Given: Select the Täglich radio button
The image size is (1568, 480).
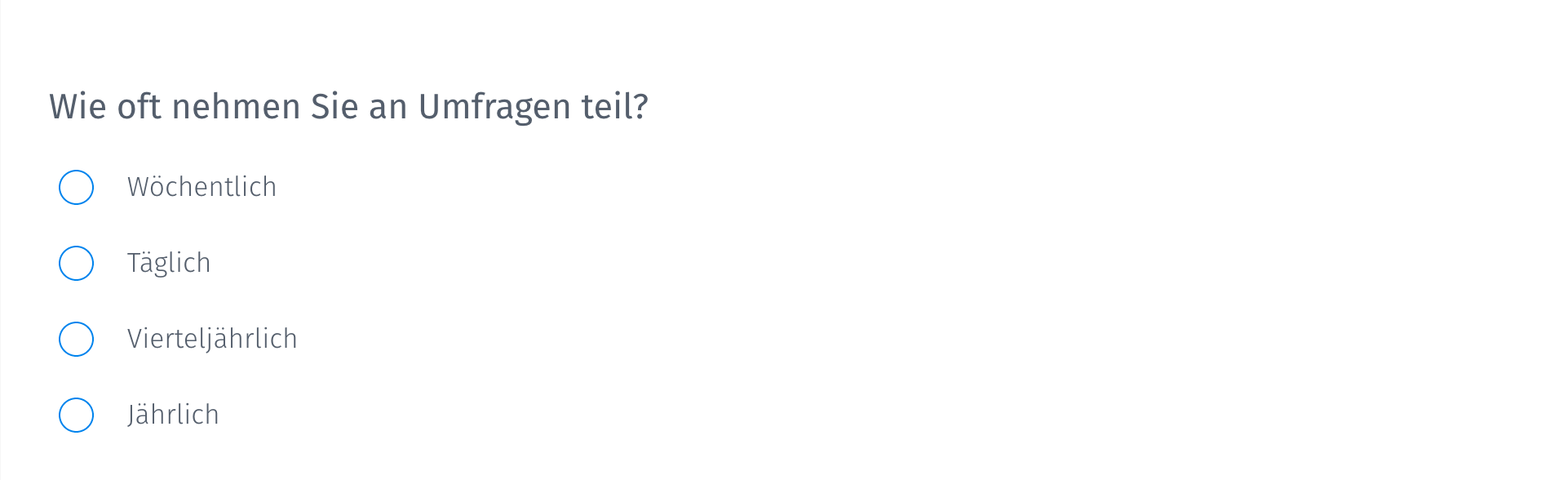Looking at the screenshot, I should (x=76, y=263).
